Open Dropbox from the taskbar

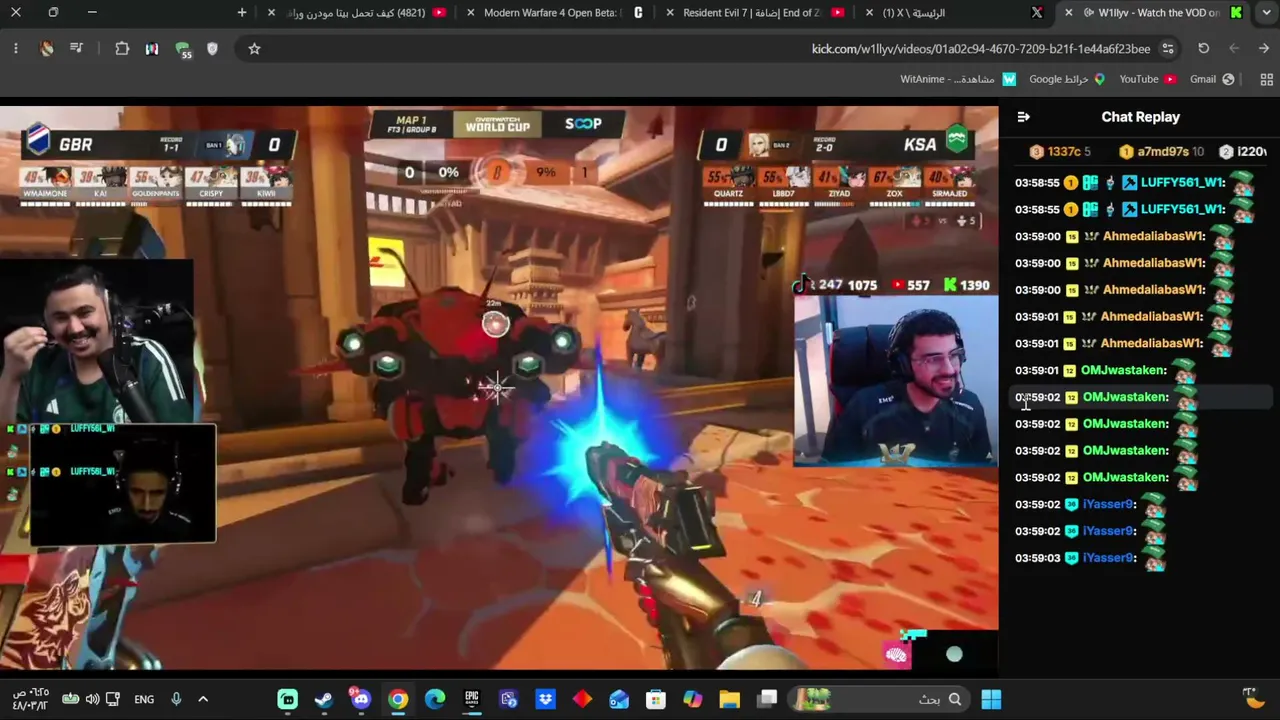click(545, 699)
